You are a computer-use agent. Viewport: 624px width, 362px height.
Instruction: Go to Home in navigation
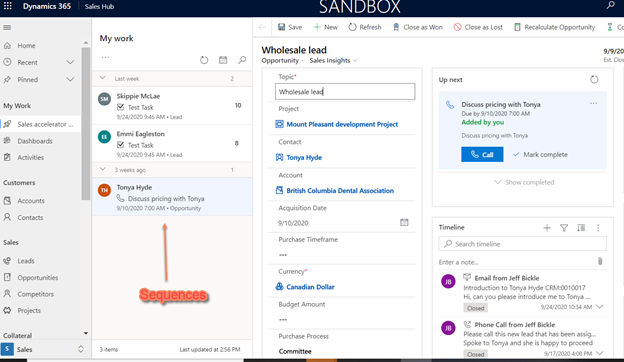26,46
